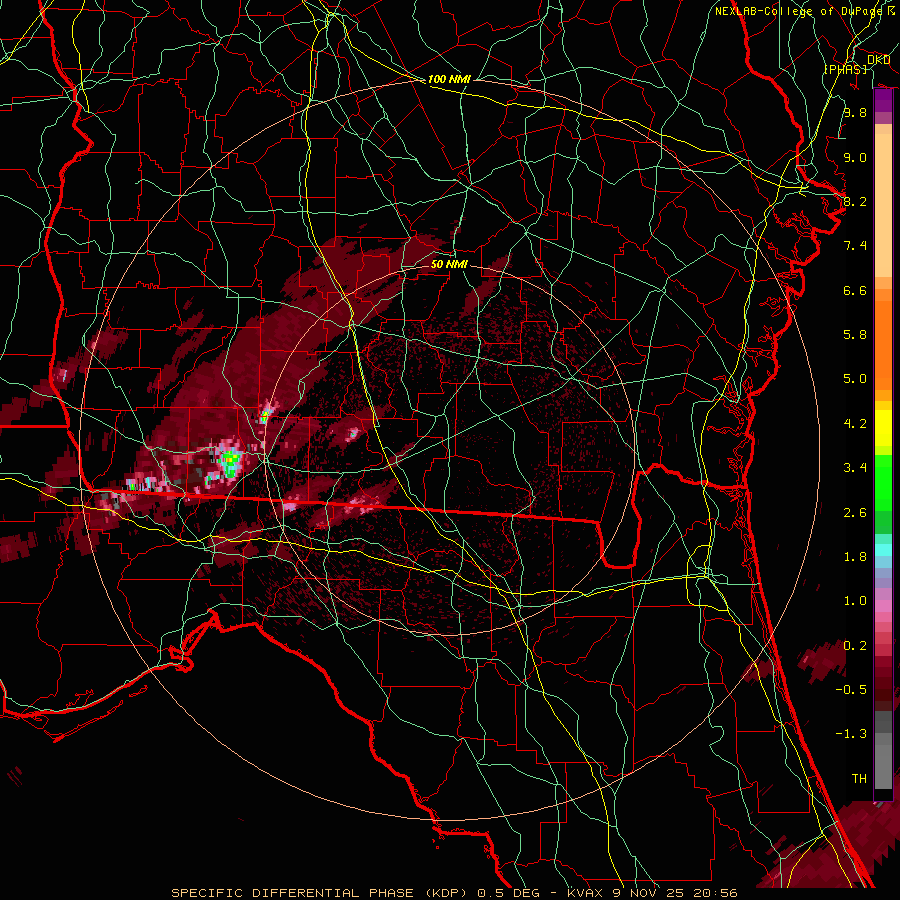Click the 9.8 value on the scale
Screen dimensions: 900x900
click(x=855, y=112)
